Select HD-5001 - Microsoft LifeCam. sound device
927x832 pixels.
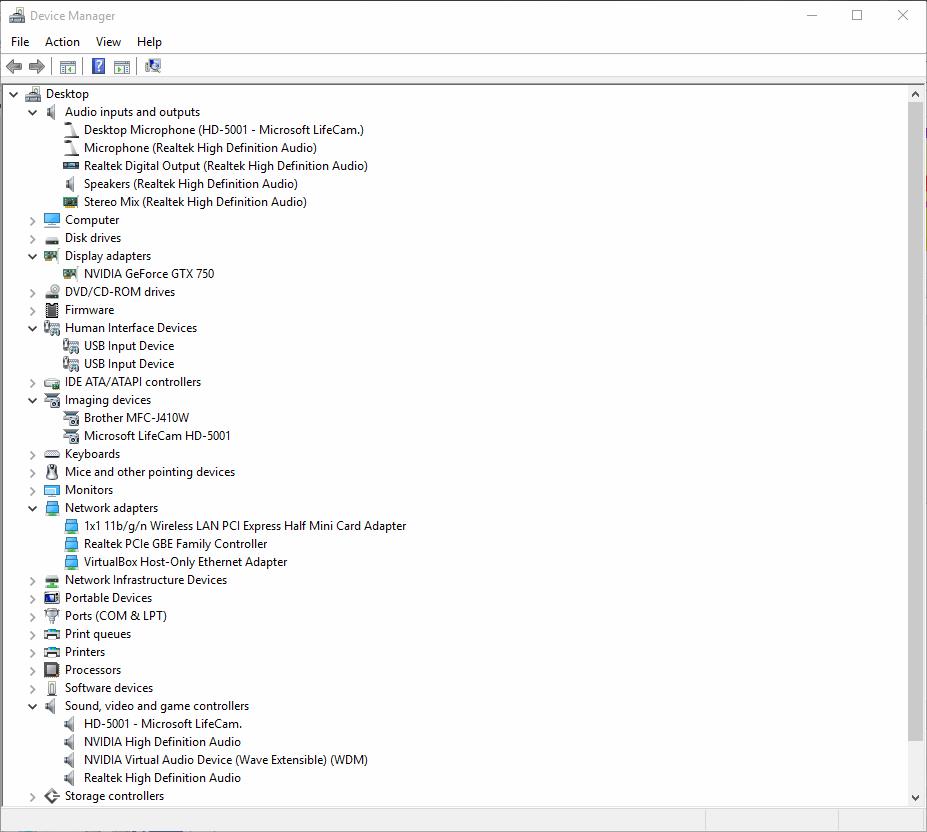163,724
